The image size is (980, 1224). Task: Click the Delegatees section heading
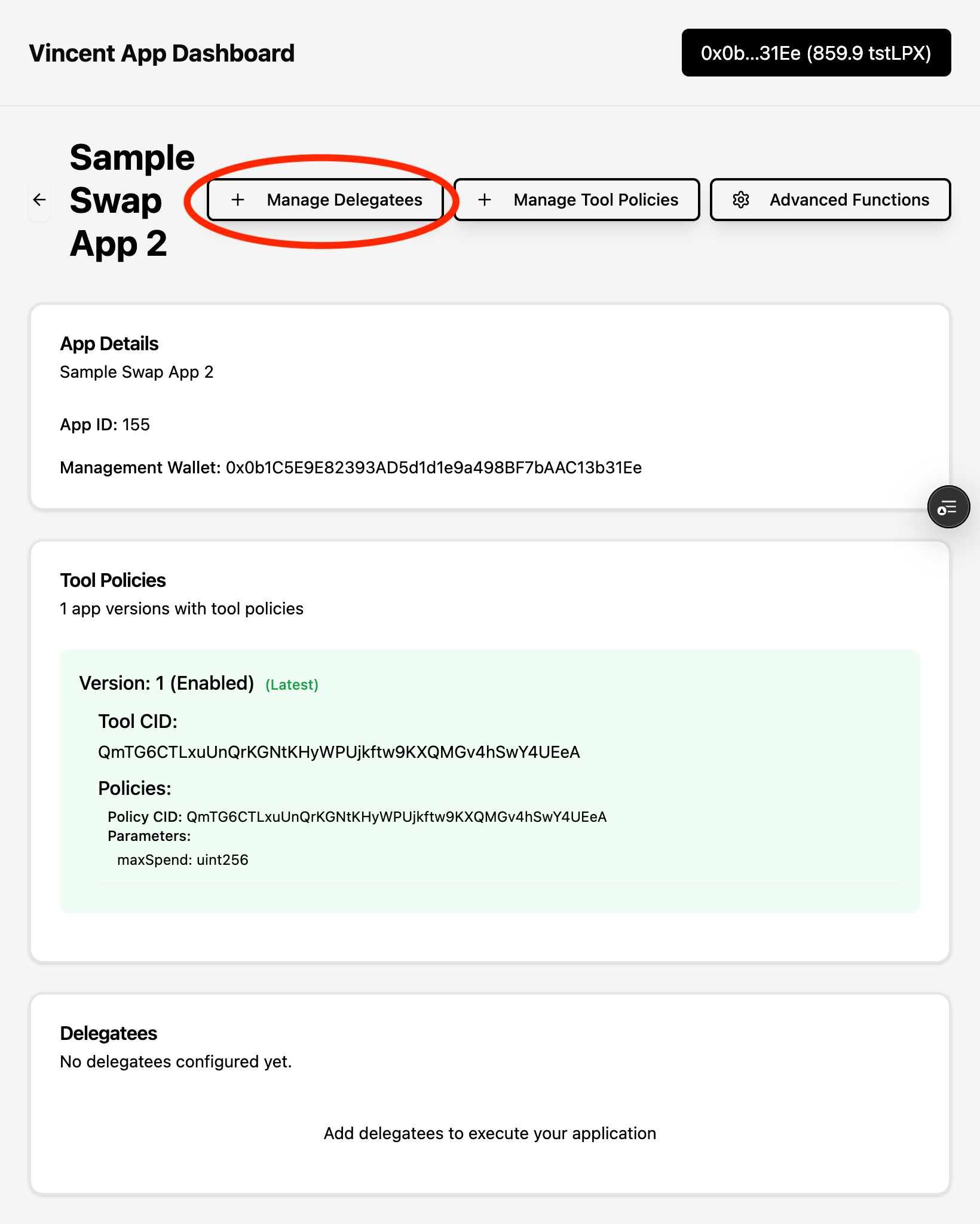109,1033
